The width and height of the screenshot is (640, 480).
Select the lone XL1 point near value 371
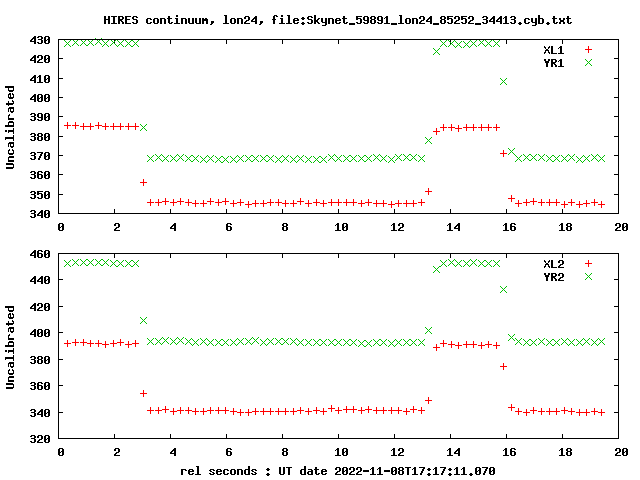click(x=503, y=153)
